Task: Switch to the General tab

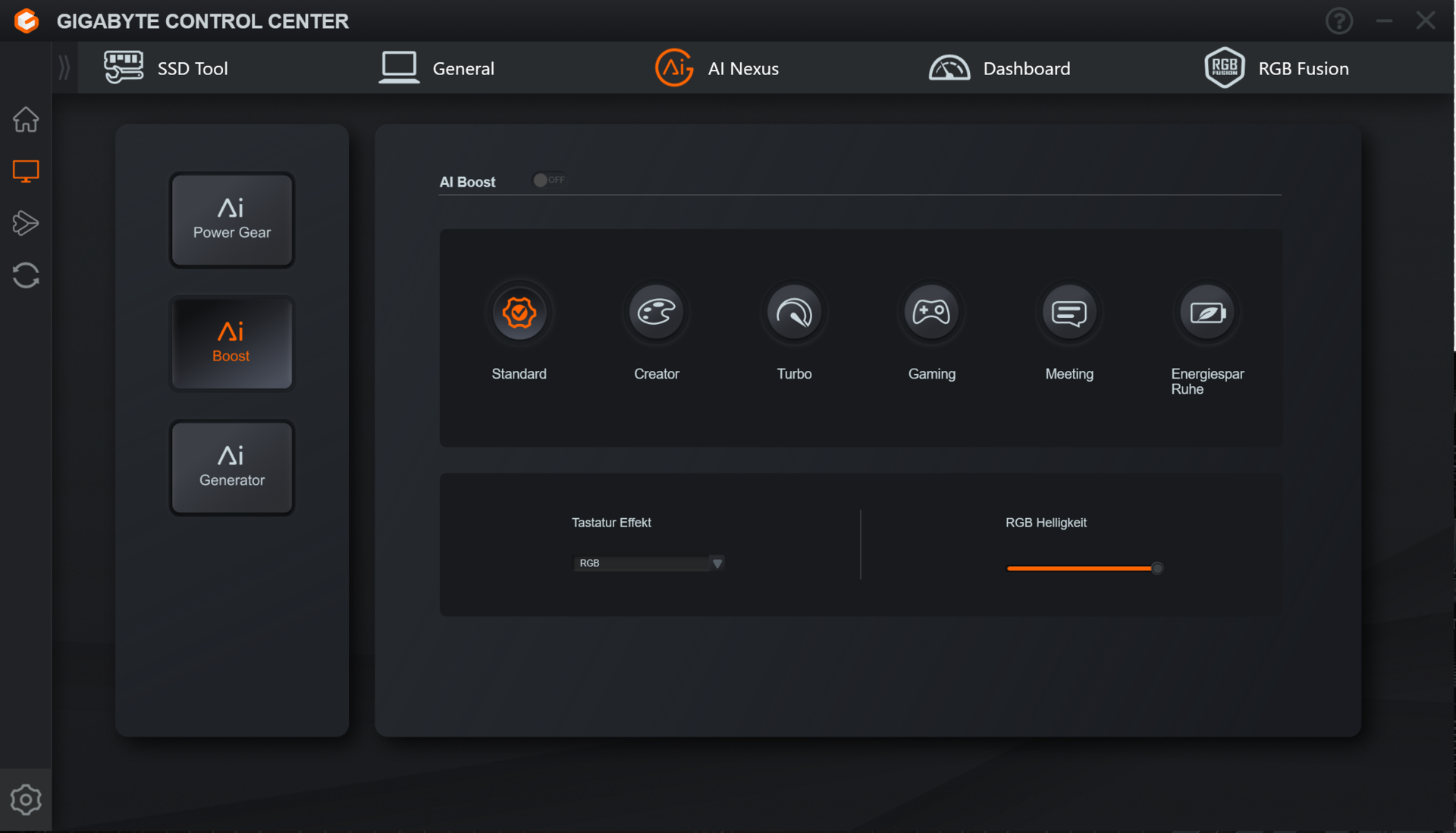Action: point(437,68)
